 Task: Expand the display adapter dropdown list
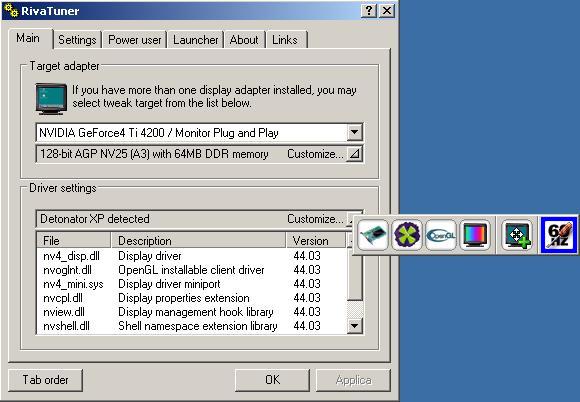354,132
